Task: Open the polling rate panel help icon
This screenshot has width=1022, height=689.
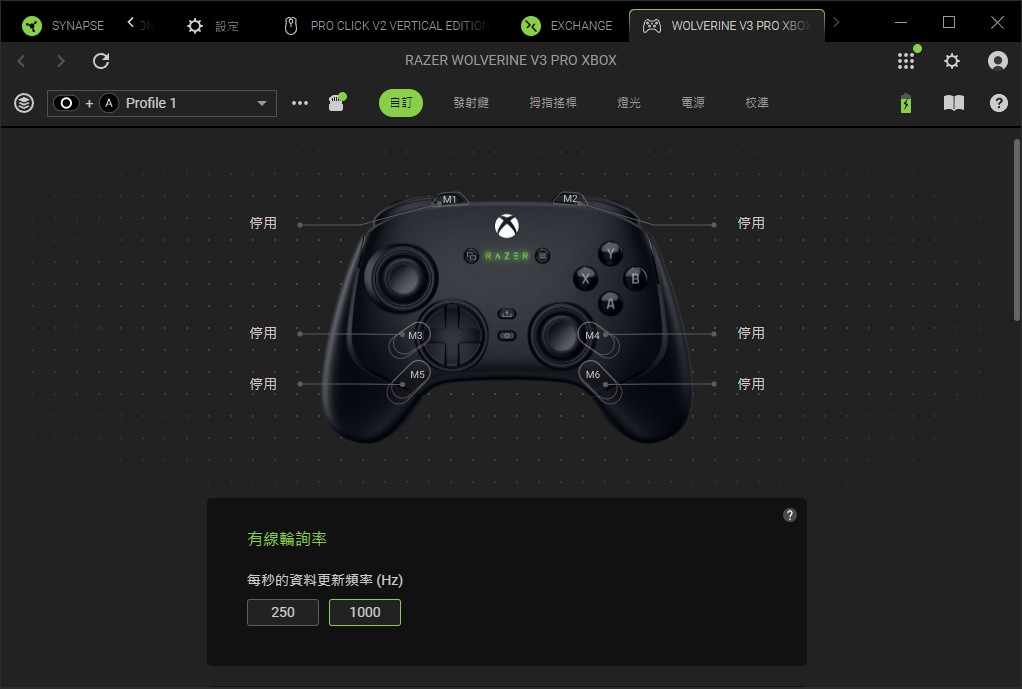Action: click(x=789, y=515)
